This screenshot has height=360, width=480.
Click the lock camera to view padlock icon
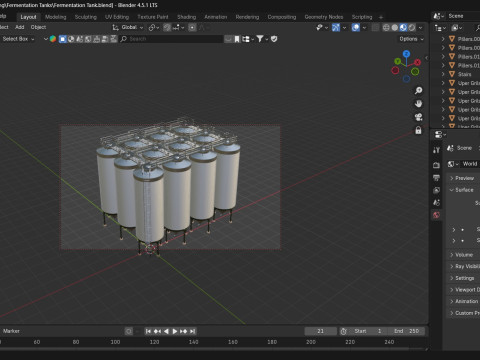[418, 130]
